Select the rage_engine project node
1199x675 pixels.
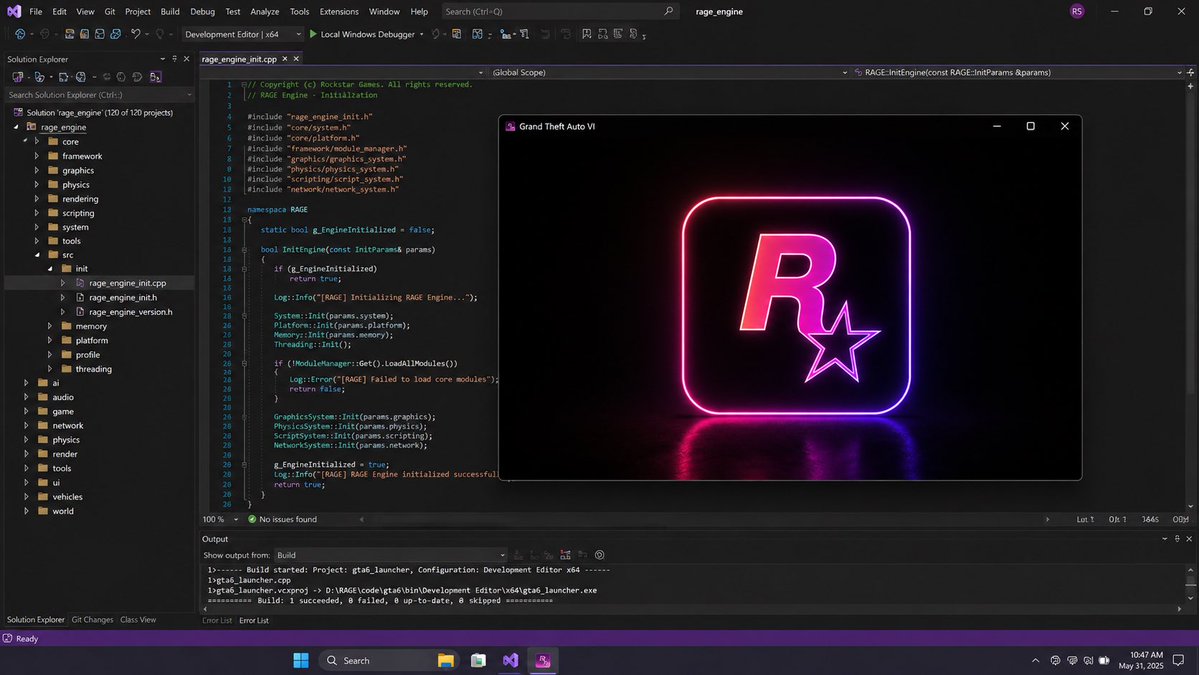pyautogui.click(x=63, y=128)
